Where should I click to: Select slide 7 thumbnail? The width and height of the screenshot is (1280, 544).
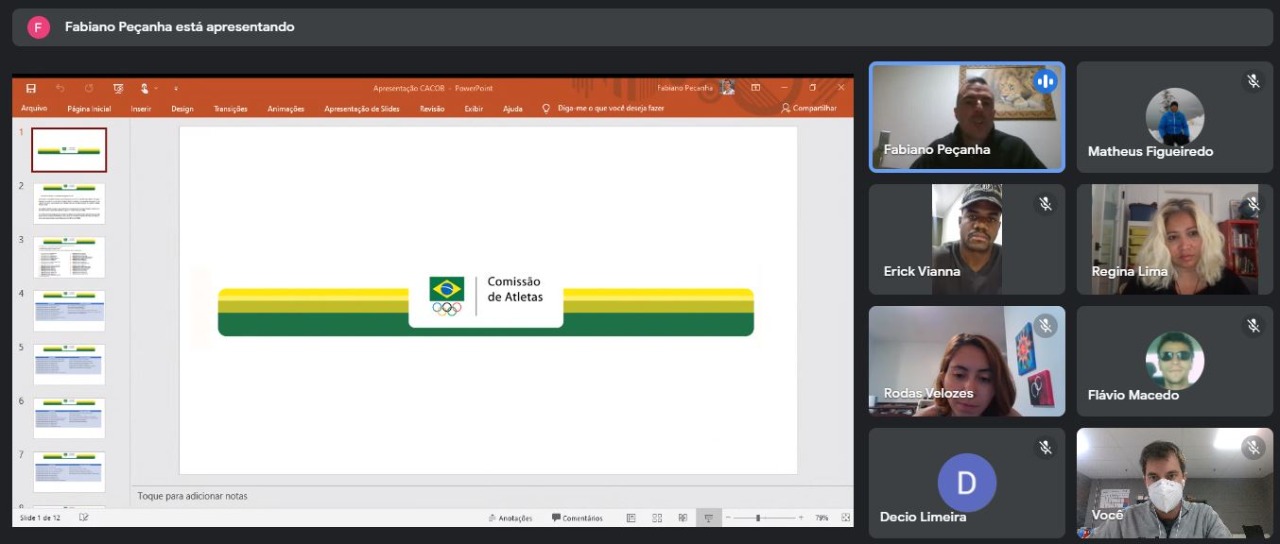[x=69, y=472]
